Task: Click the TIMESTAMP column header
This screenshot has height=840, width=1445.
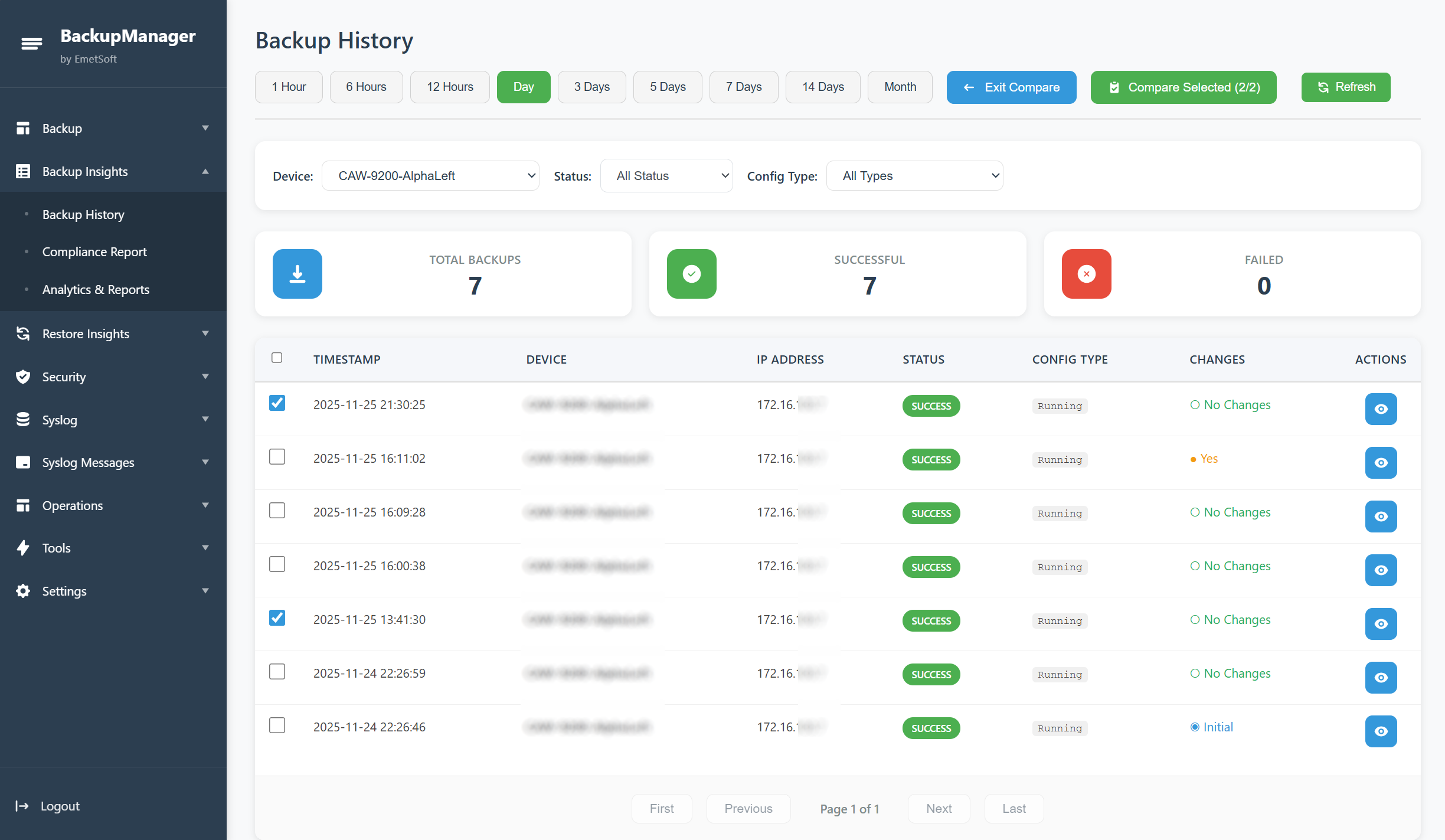Action: (346, 359)
